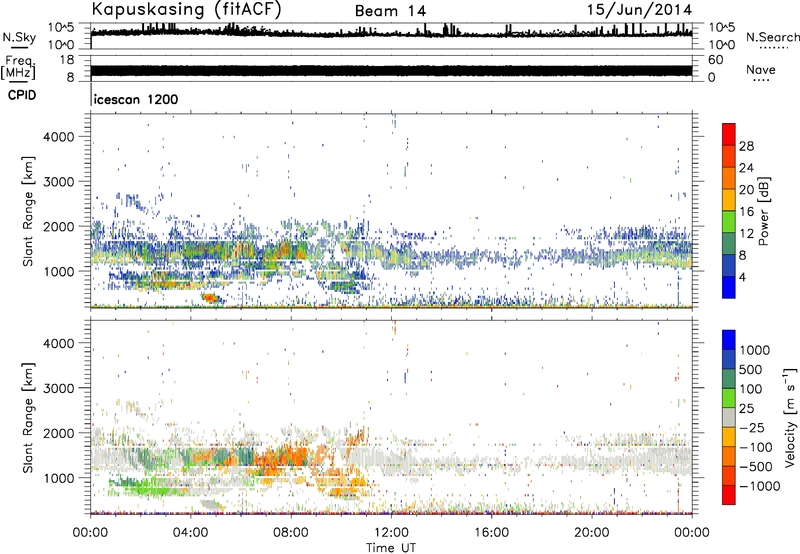This screenshot has width=800, height=554.
Task: Click the '3000' range tick on power panel
Action: [59, 182]
